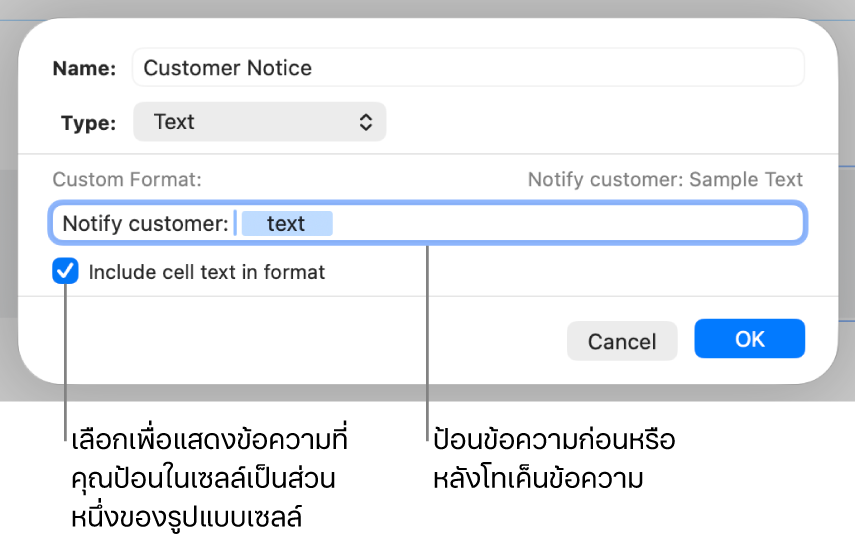
Task: Click the 'Custom Format:' label
Action: 127,180
